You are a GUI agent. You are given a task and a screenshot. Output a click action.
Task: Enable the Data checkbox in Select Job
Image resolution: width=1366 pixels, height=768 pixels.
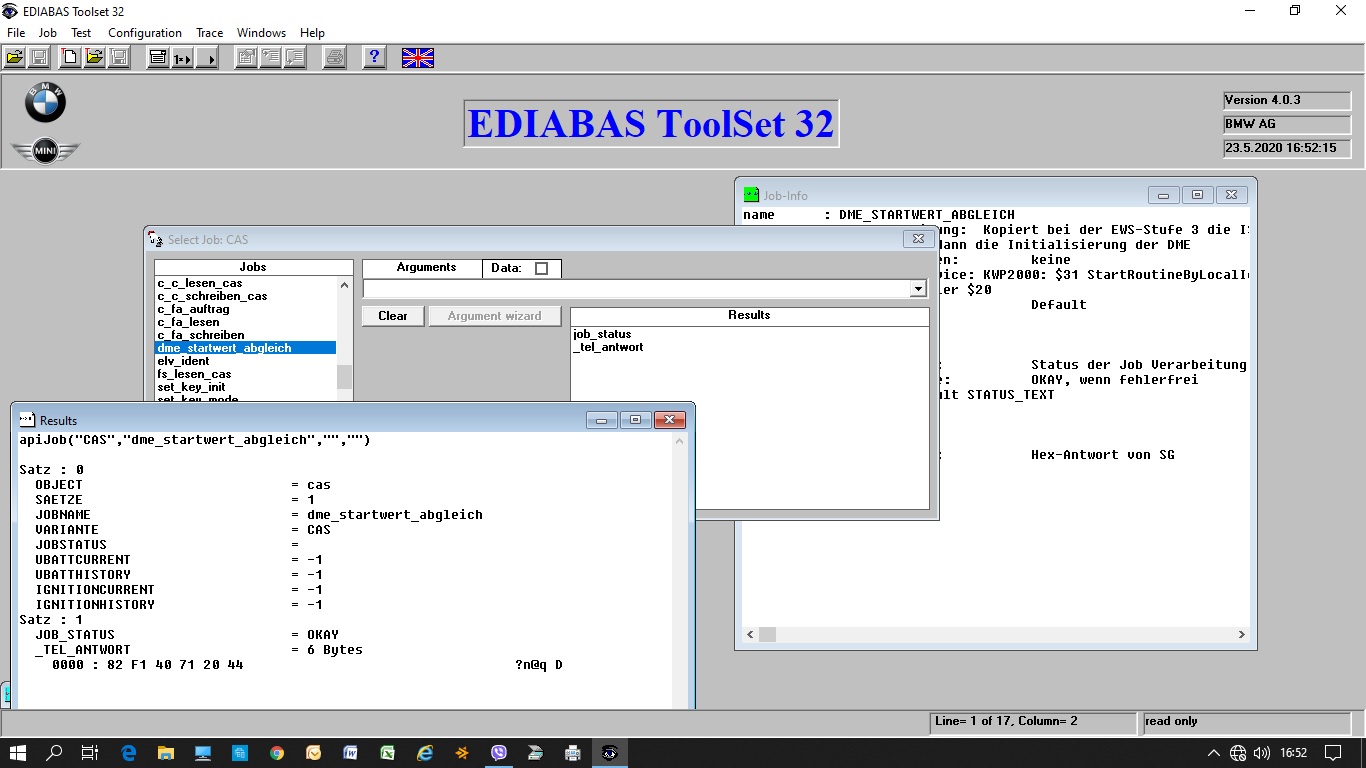click(541, 268)
